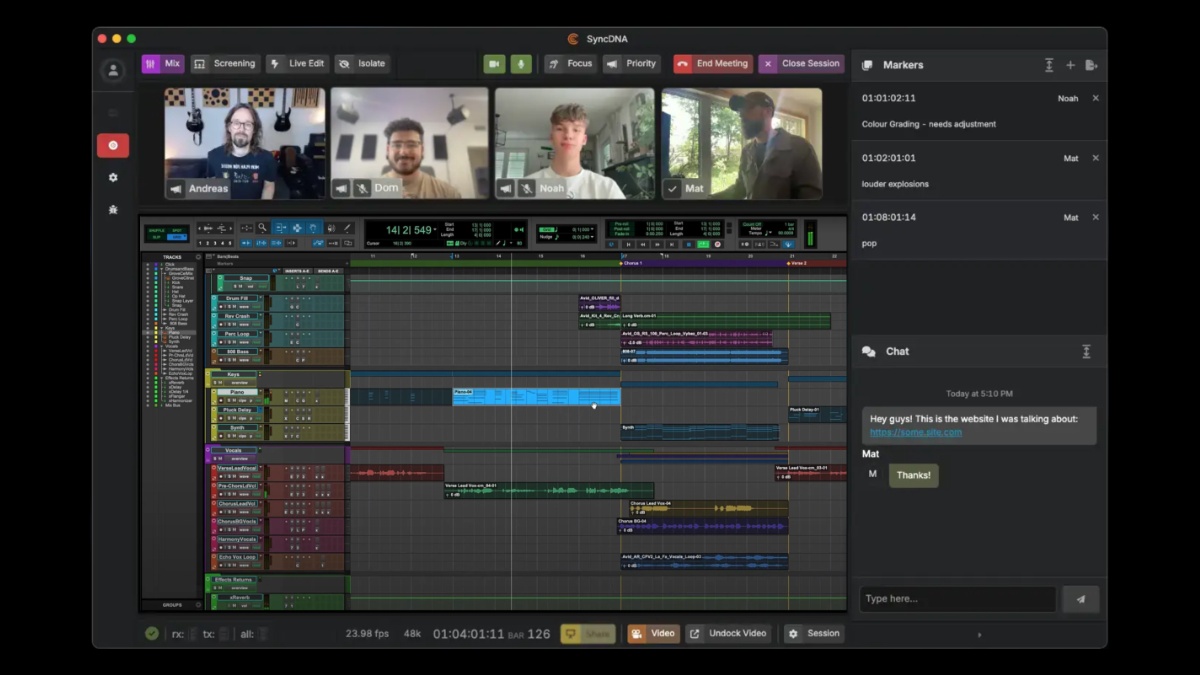Select Andreas's video feed

tap(245, 143)
